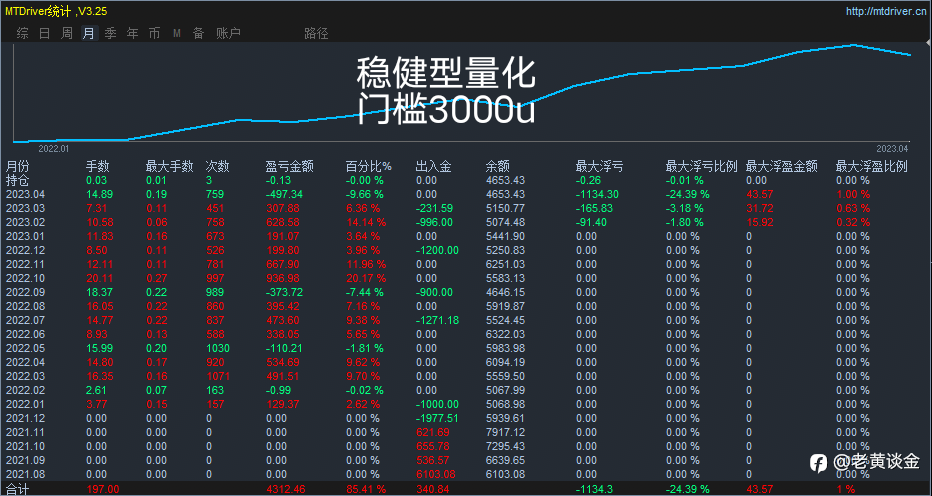932x496 pixels.
Task: Switch to the 日 daily tab
Action: (x=45, y=33)
